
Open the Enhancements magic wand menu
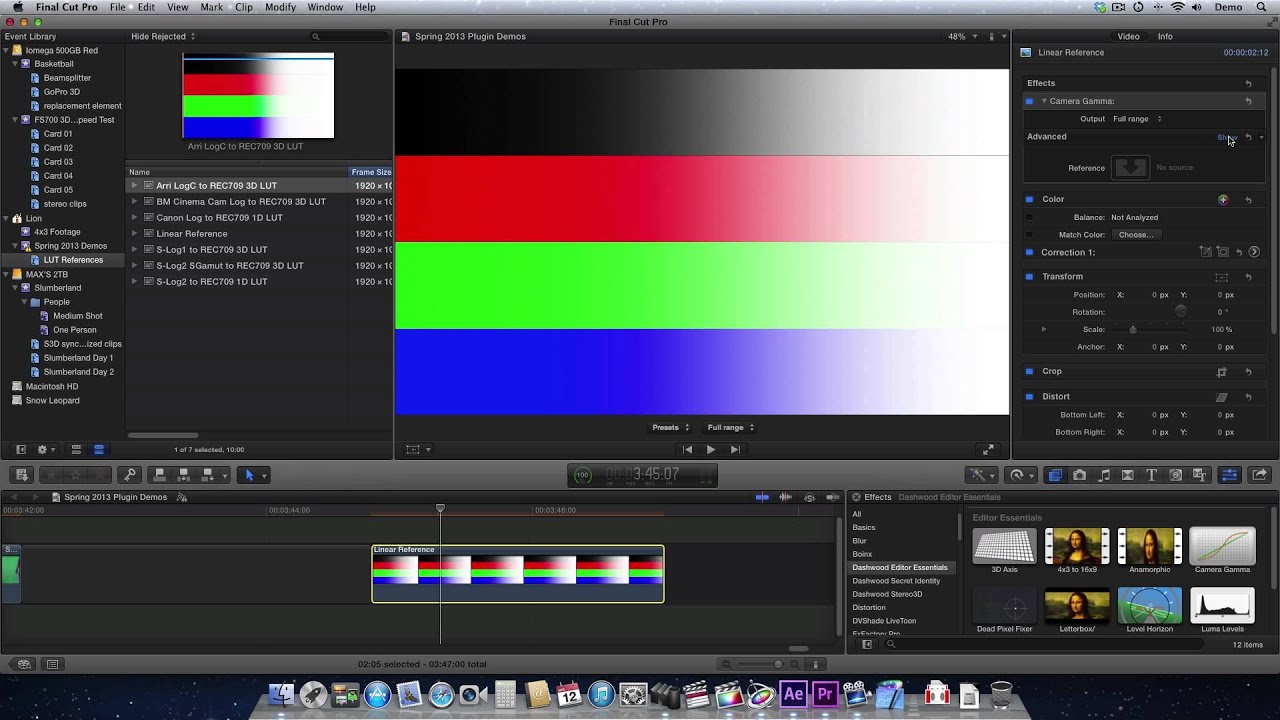[980, 475]
